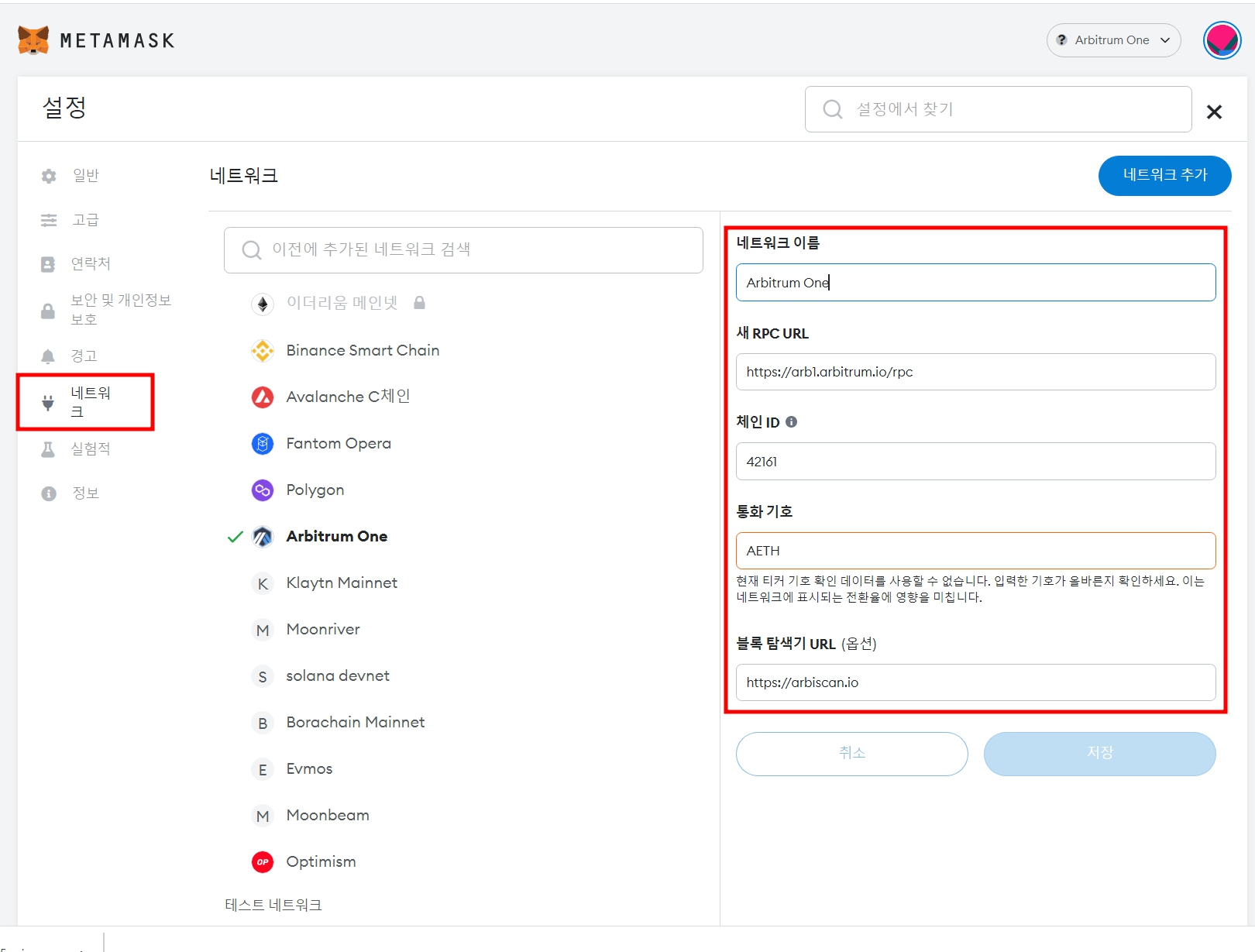This screenshot has width=1255, height=952.
Task: Click the 체인 ID info tooltip icon
Action: point(791,422)
